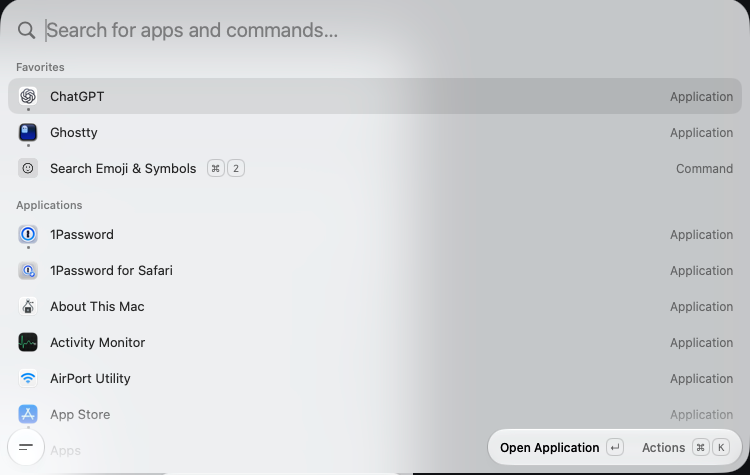Click the AirPort Utility wifi icon

(28, 378)
